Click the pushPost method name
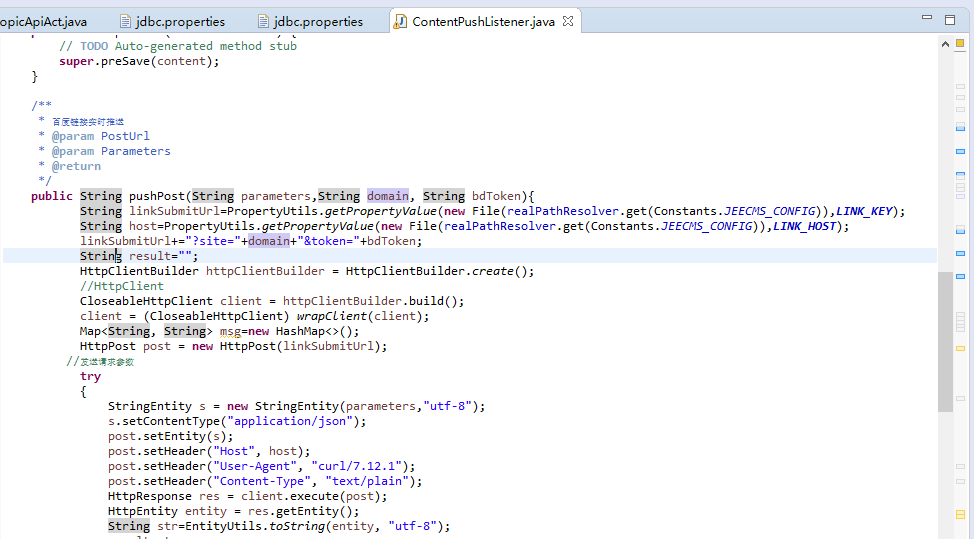 click(157, 196)
